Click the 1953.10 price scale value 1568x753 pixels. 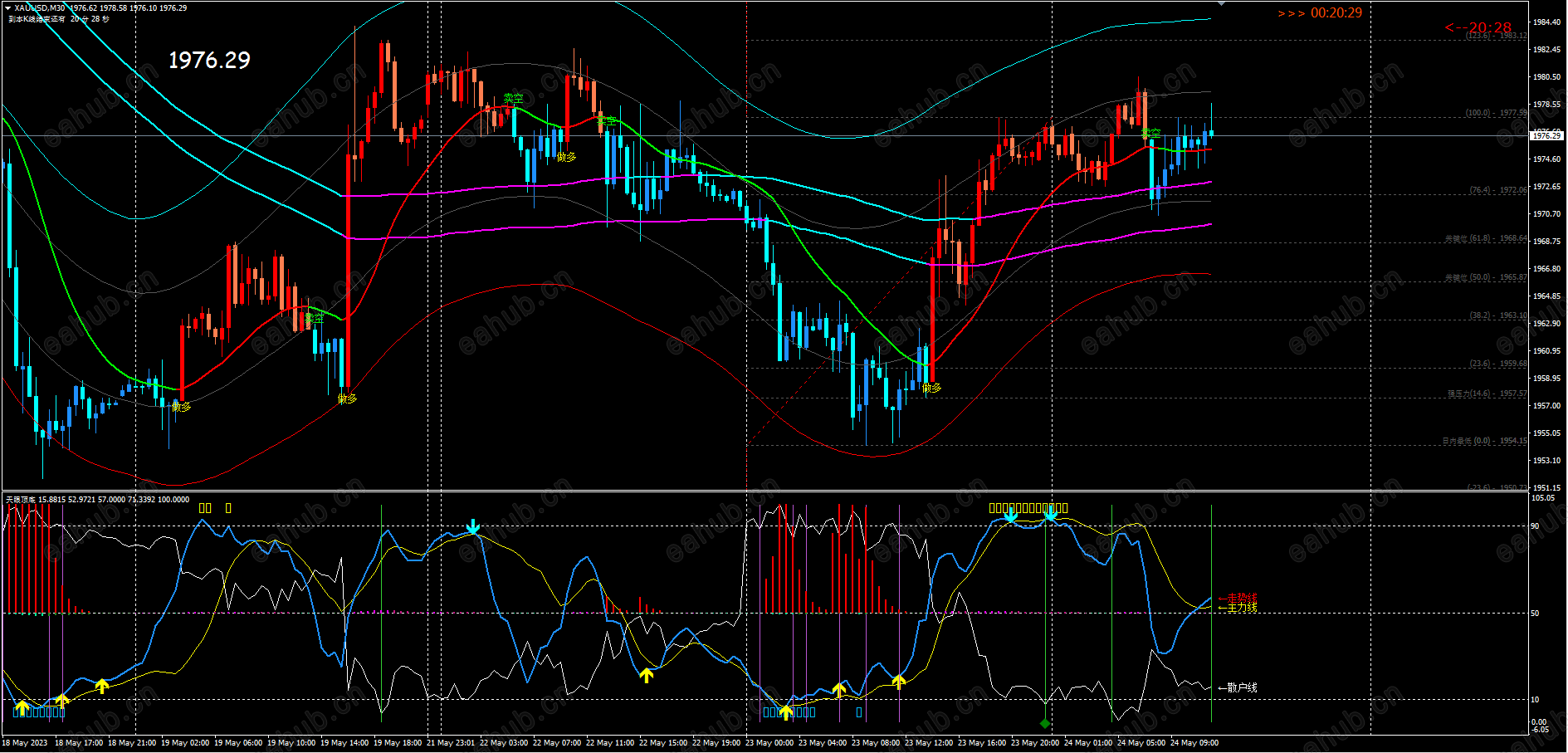click(1546, 461)
